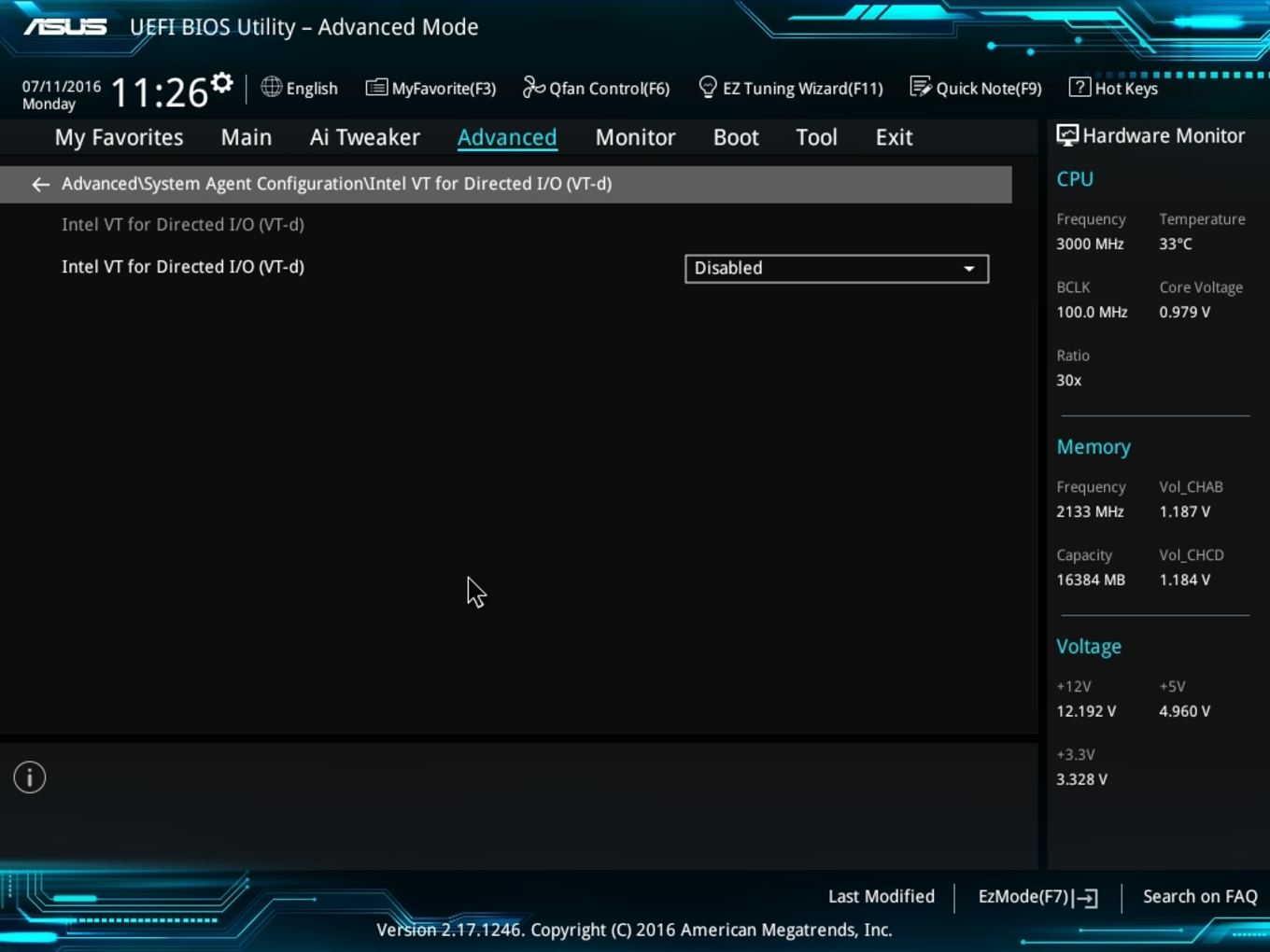
Task: Click the +5V reading 4.960 V
Action: 1184,712
